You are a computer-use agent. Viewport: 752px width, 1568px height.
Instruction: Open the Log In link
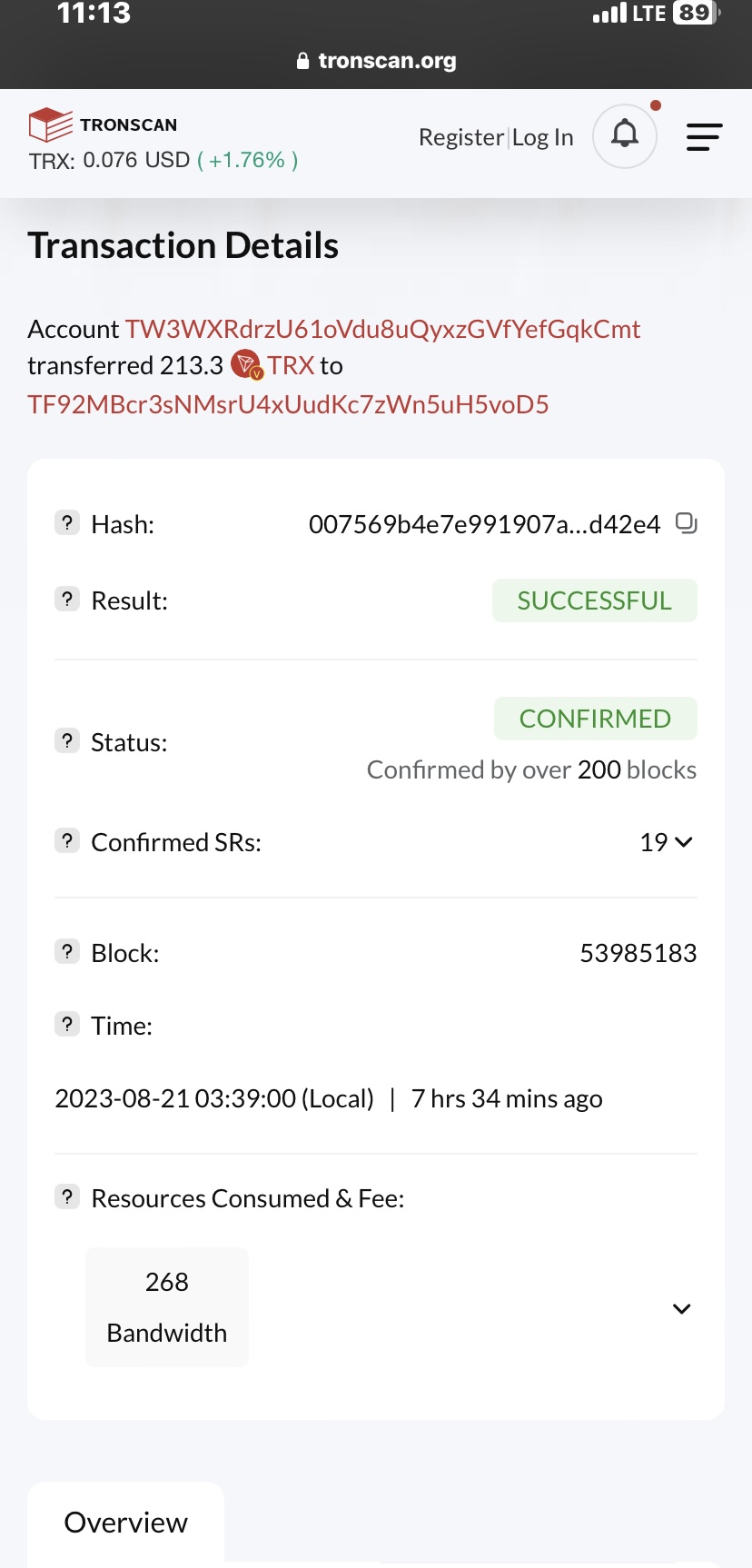click(x=543, y=137)
